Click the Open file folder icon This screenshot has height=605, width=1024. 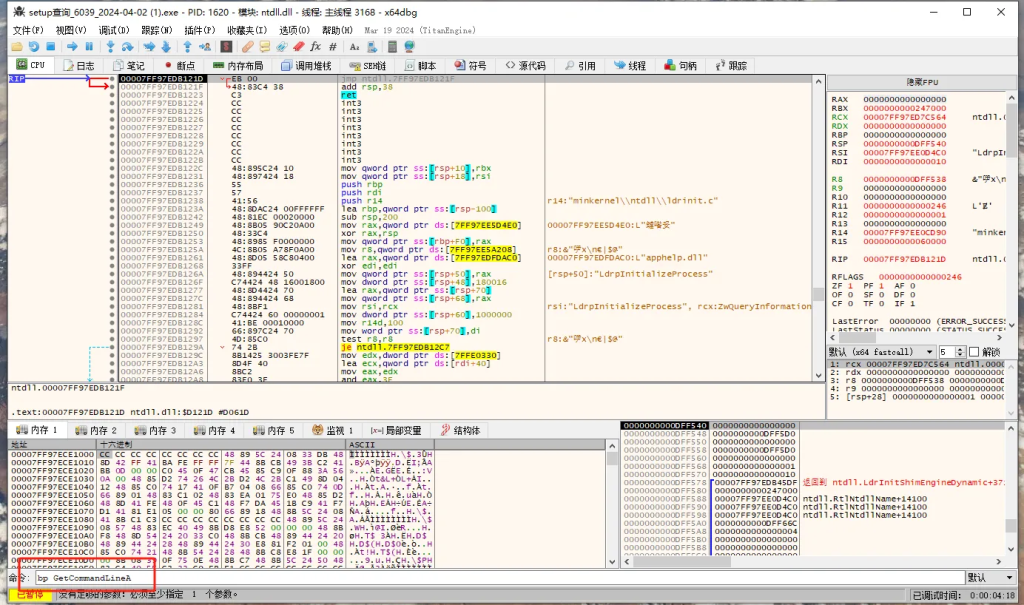click(17, 47)
